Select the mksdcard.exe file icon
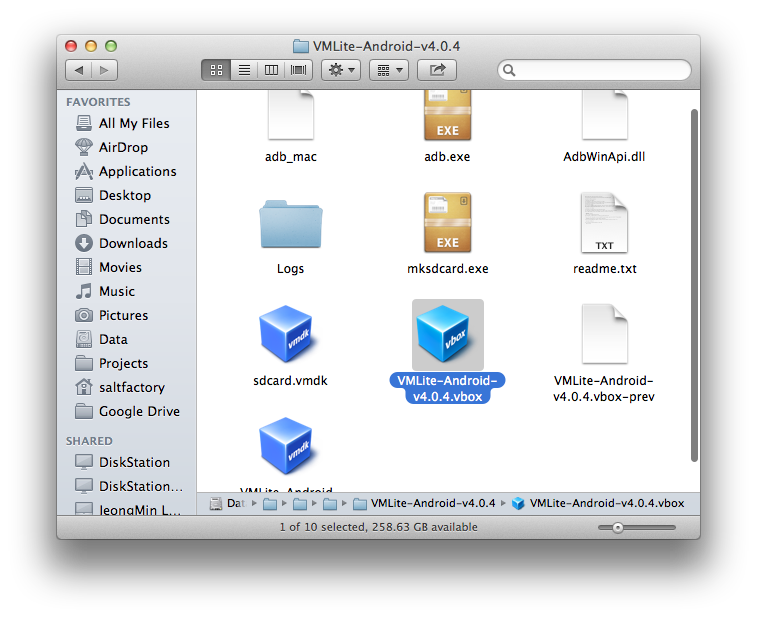This screenshot has height=618, width=757. (x=448, y=223)
